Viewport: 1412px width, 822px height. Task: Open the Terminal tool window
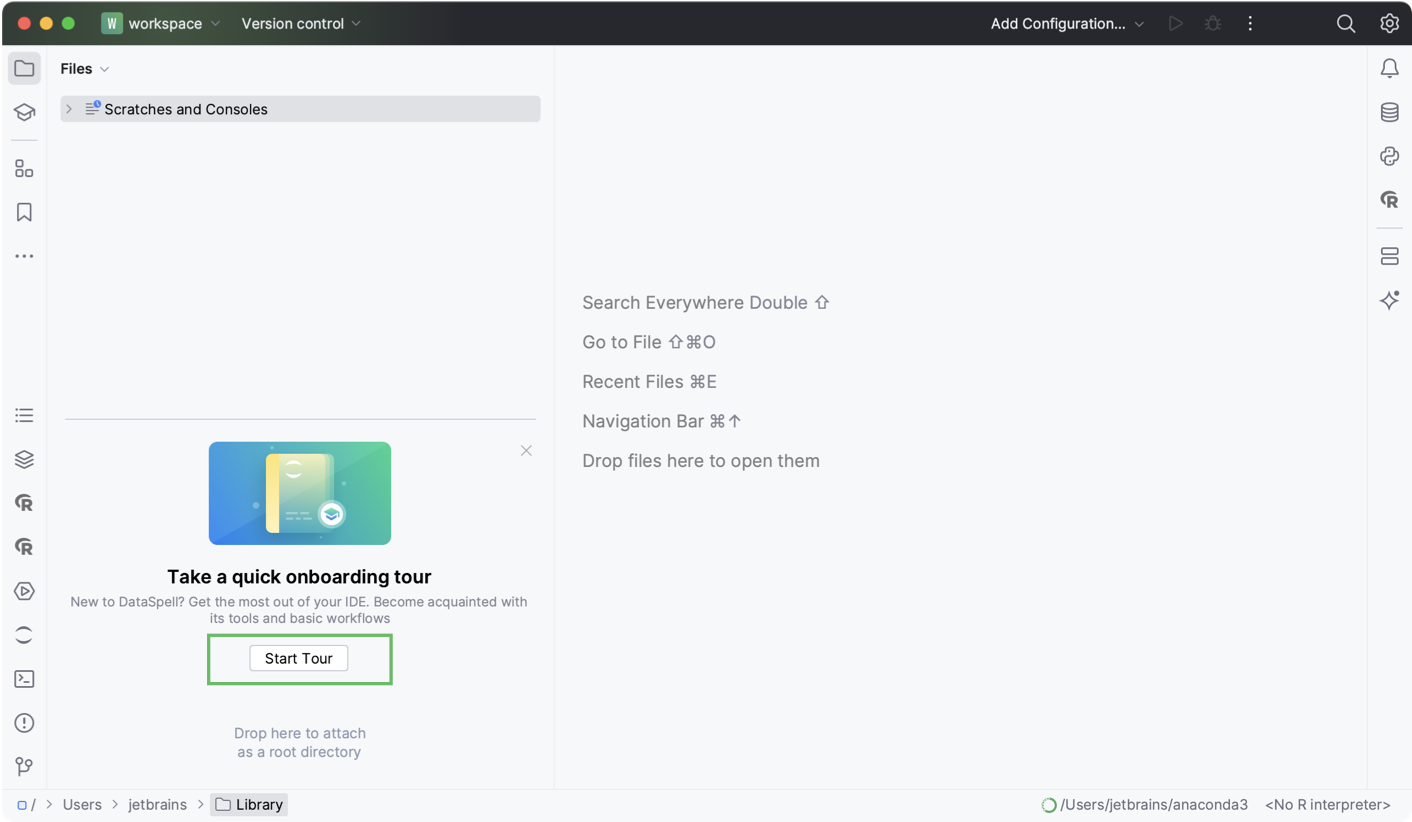pos(24,679)
